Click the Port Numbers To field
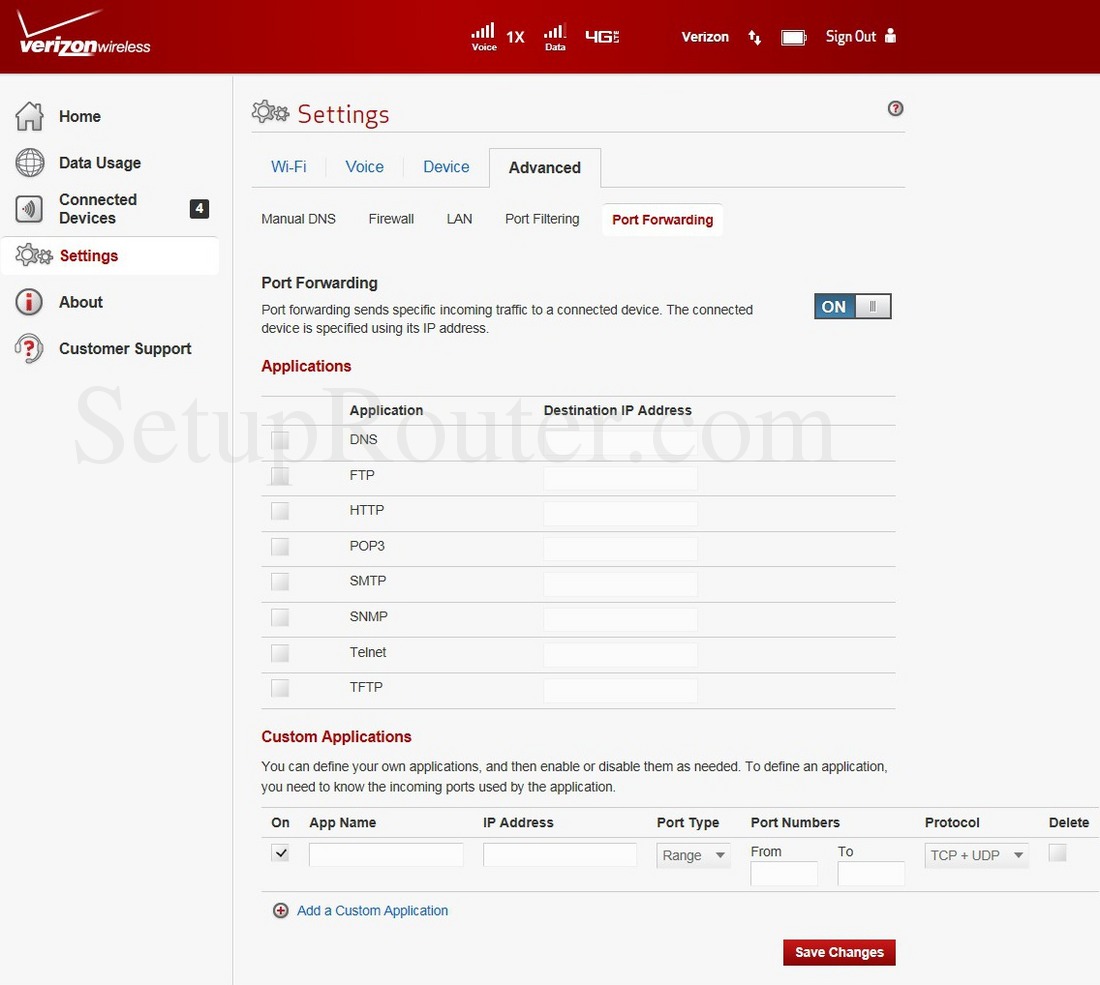 (871, 873)
